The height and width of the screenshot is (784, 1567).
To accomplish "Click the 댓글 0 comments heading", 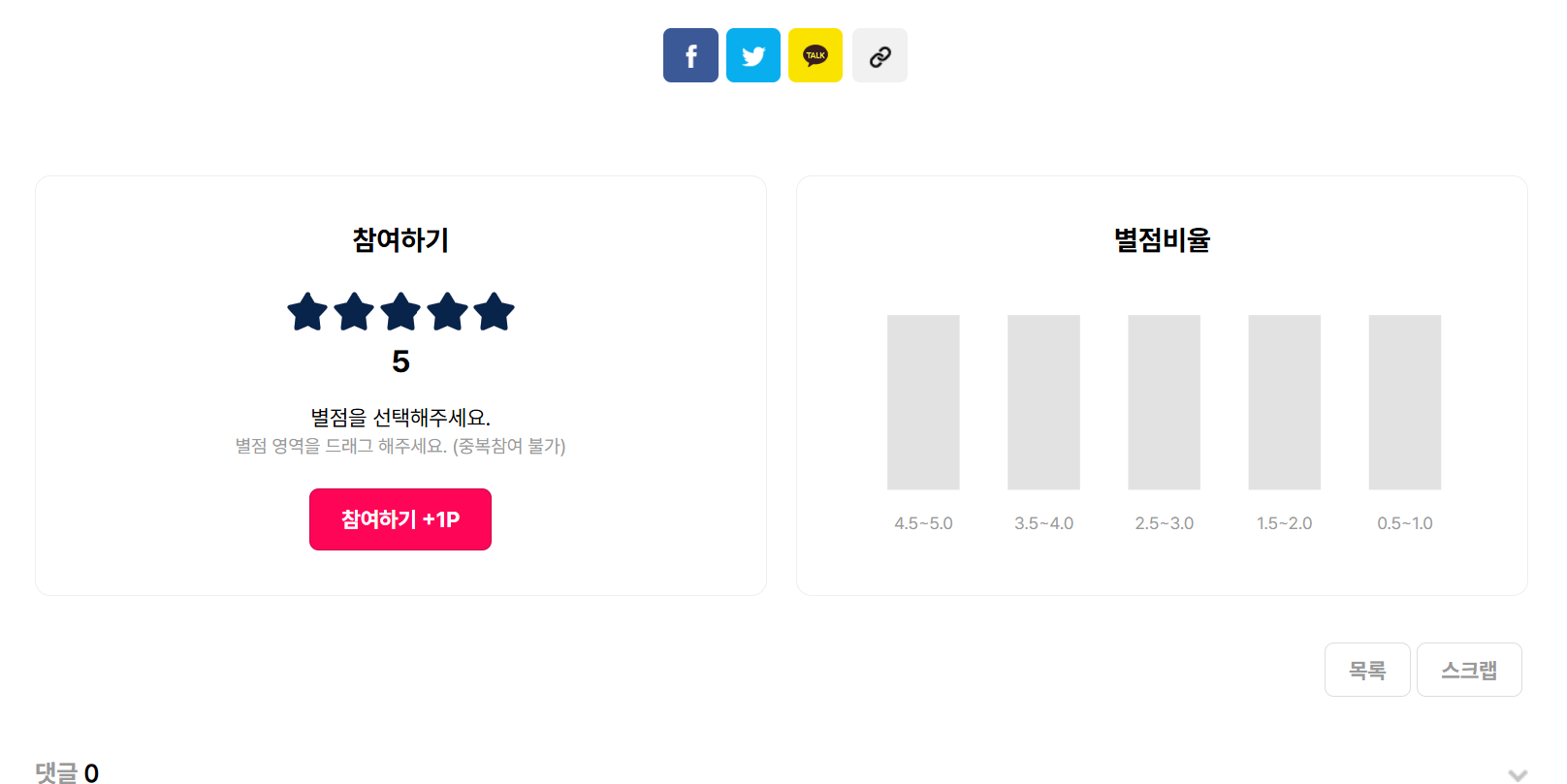I will pos(67,772).
